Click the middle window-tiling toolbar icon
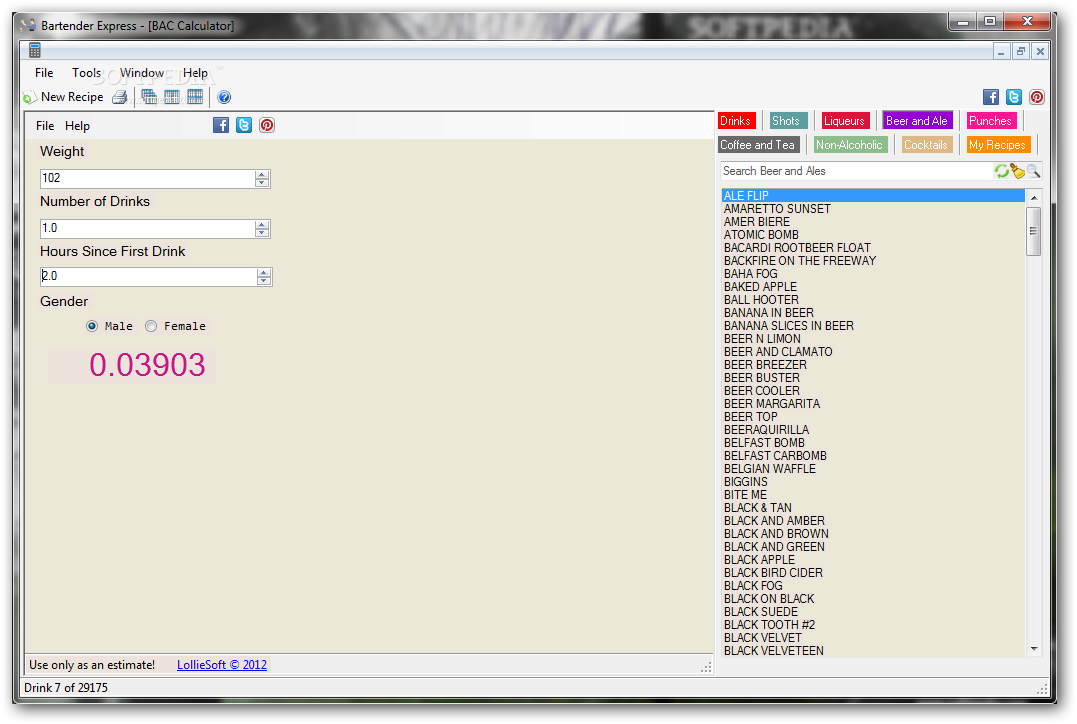The image size is (1077, 724). 172,97
